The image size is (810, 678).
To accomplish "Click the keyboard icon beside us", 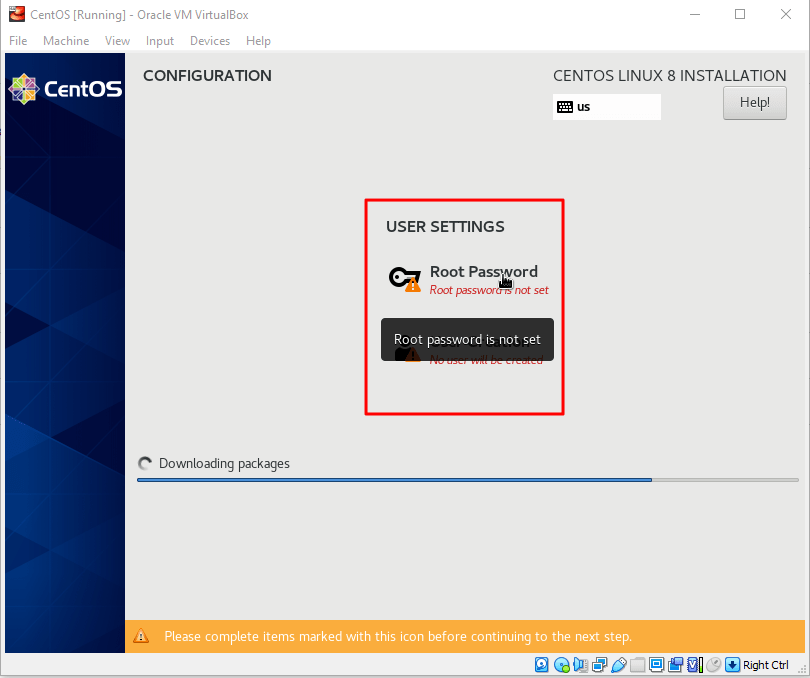I will (x=565, y=107).
